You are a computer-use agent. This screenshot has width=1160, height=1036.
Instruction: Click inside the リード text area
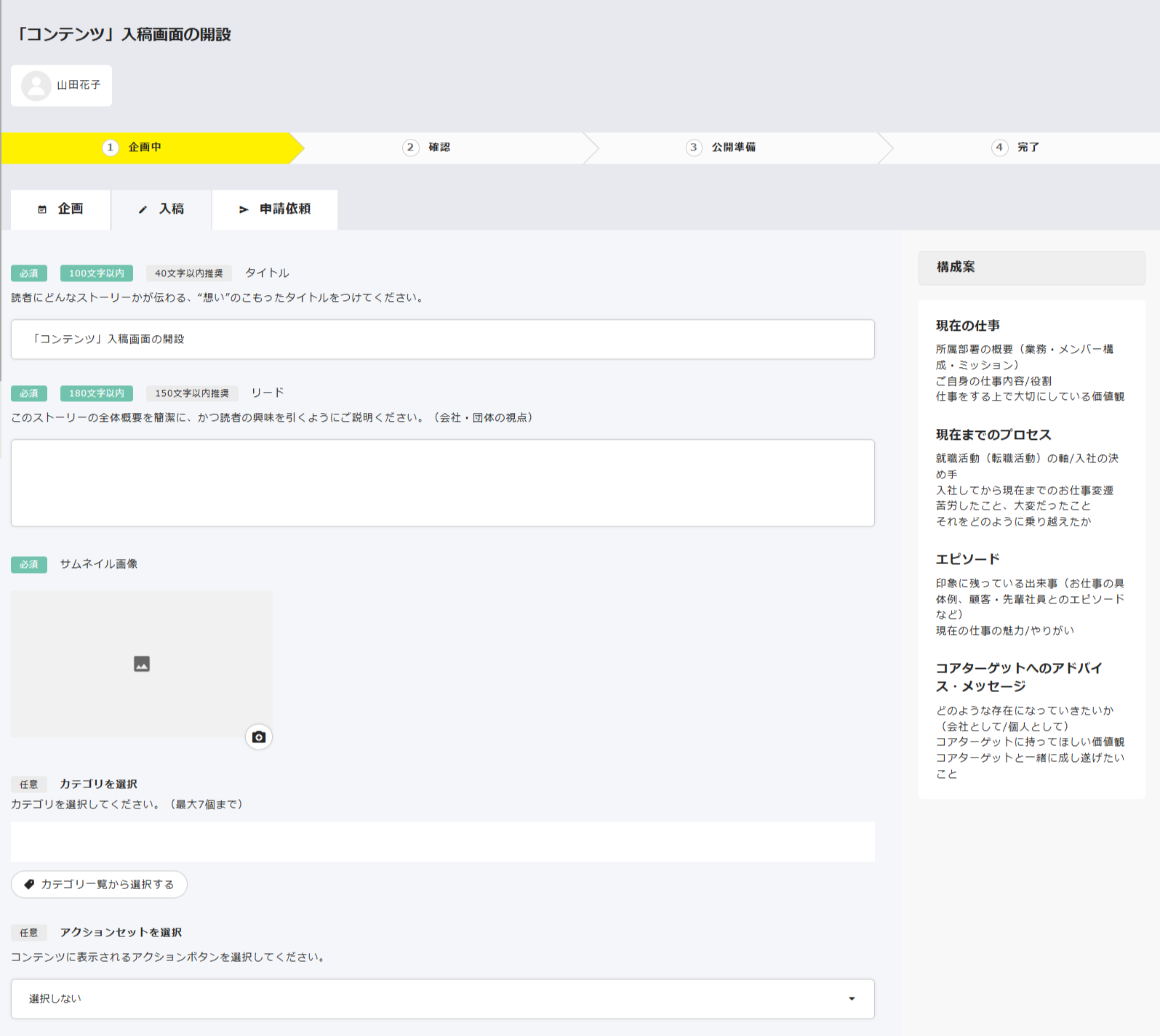[x=442, y=483]
